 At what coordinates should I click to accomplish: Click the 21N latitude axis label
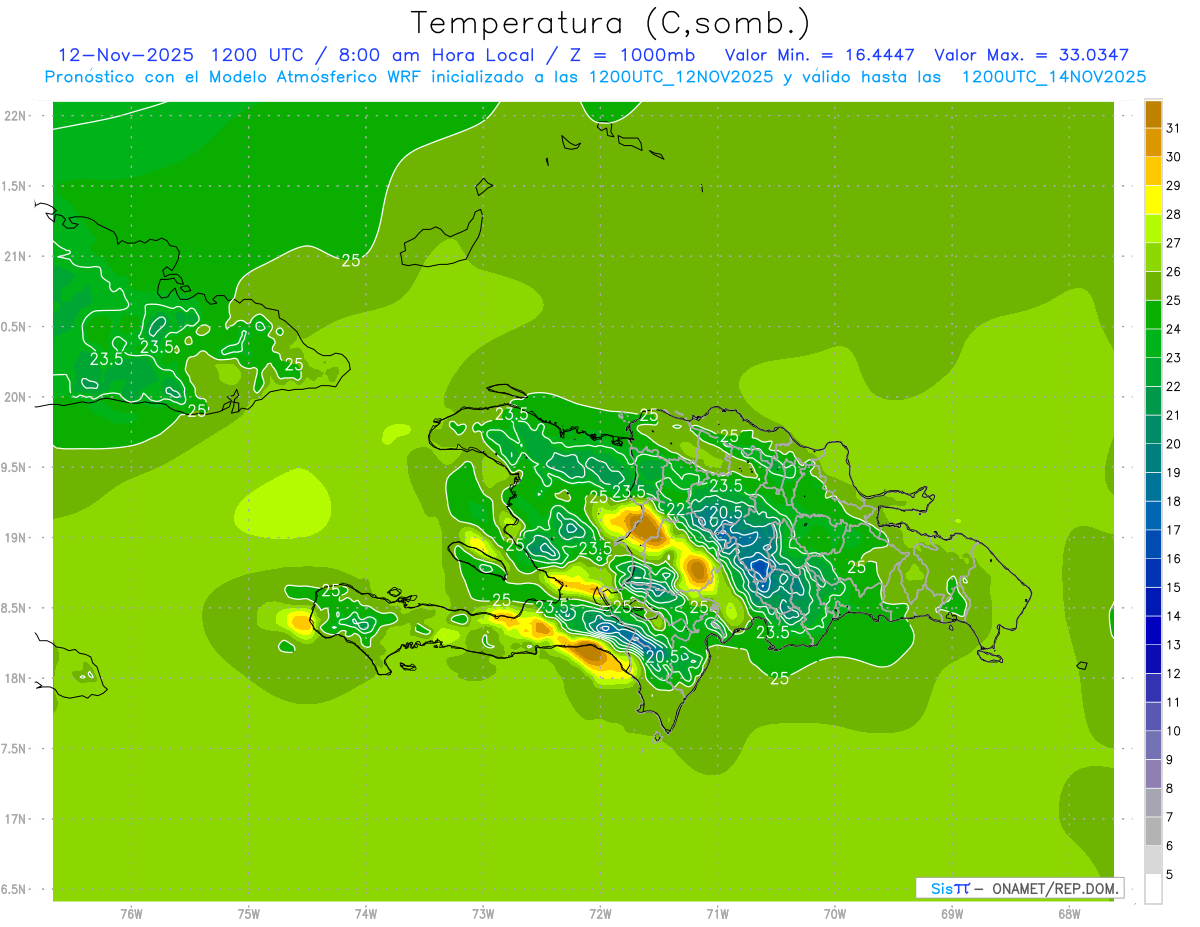(16, 257)
